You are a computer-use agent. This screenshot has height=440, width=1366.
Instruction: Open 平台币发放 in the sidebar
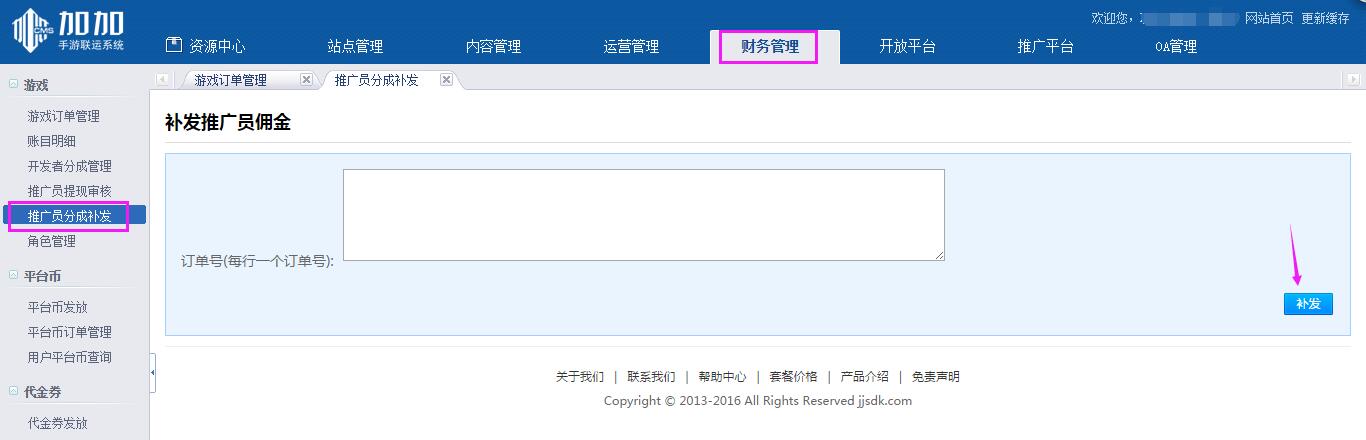coord(58,307)
